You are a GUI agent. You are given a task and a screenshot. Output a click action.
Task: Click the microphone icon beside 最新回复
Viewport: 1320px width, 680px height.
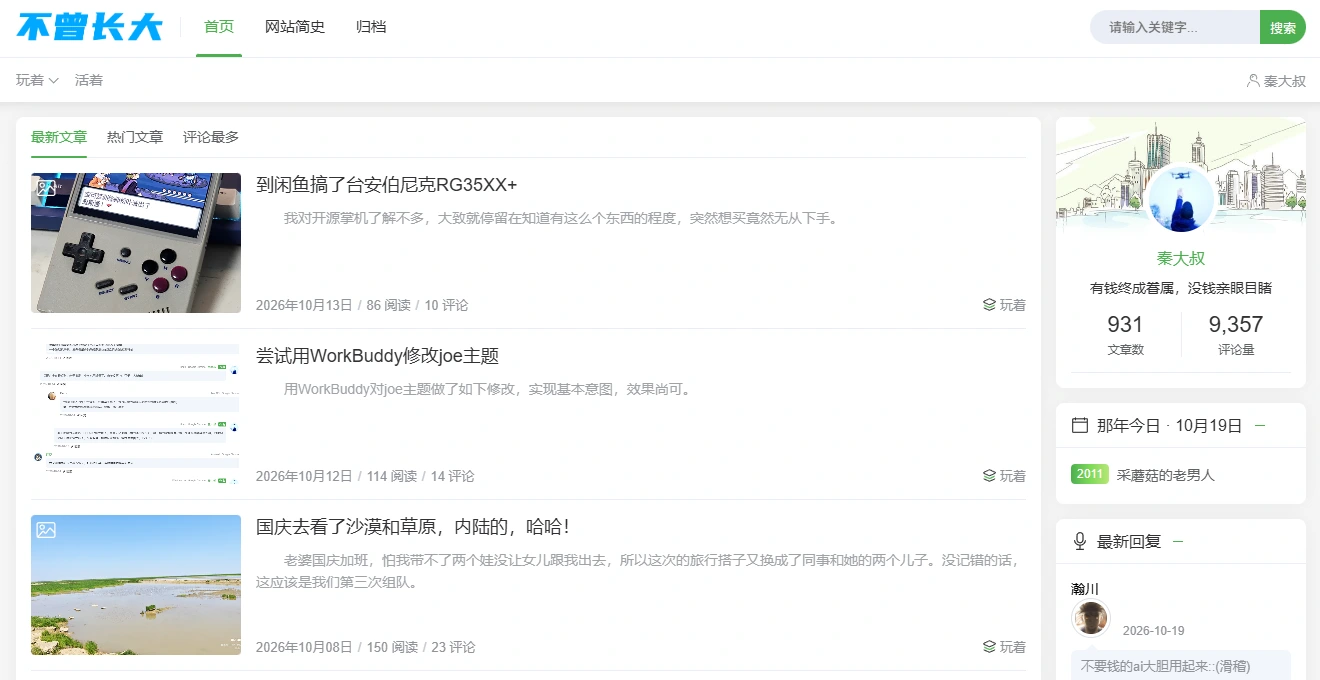[x=1080, y=541]
